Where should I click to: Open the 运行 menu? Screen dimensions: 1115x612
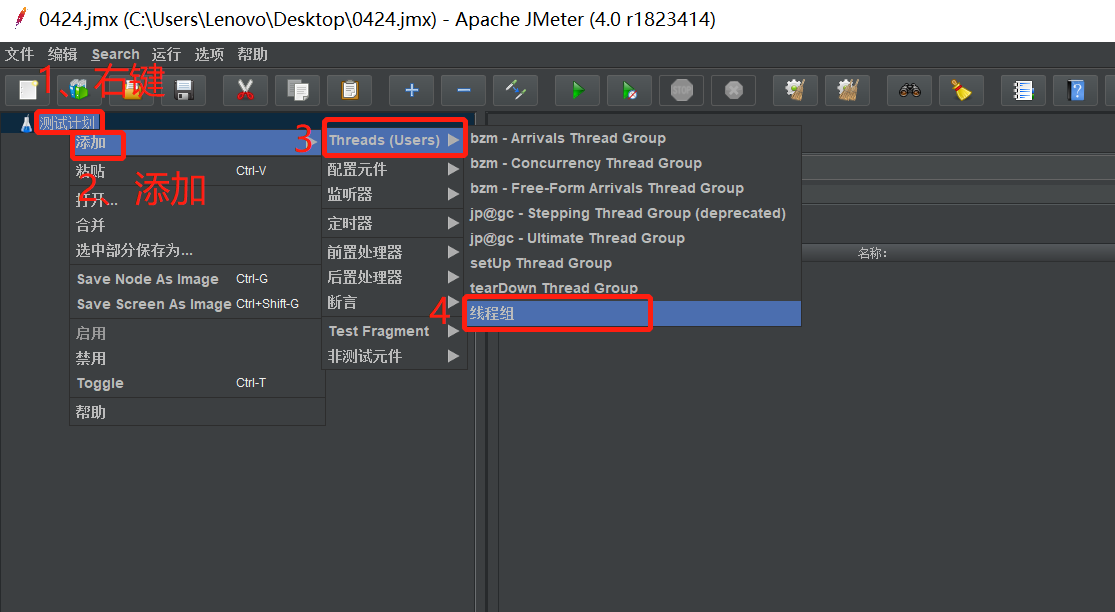(166, 54)
